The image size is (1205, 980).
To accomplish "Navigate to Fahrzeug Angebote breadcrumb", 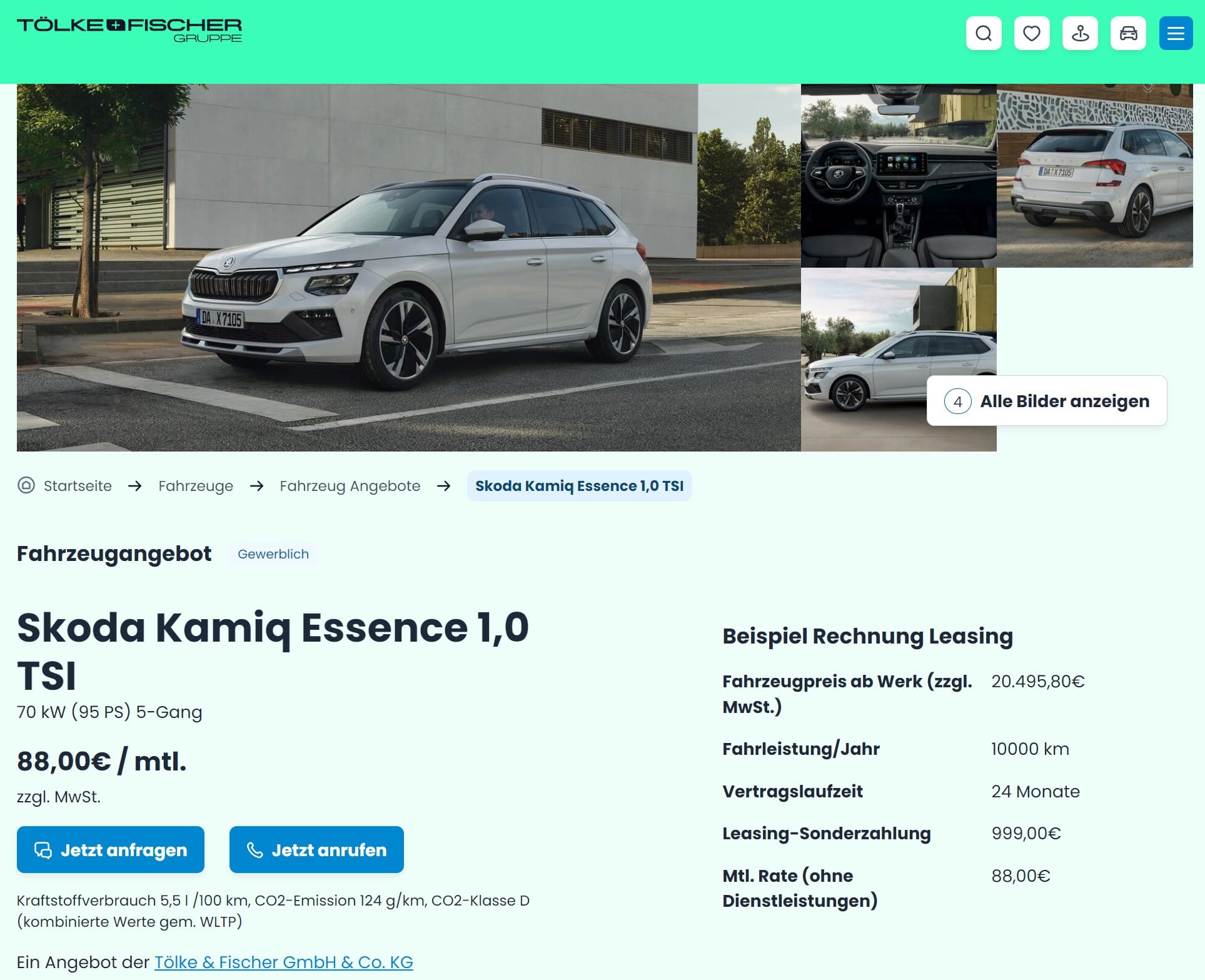I will coord(350,486).
